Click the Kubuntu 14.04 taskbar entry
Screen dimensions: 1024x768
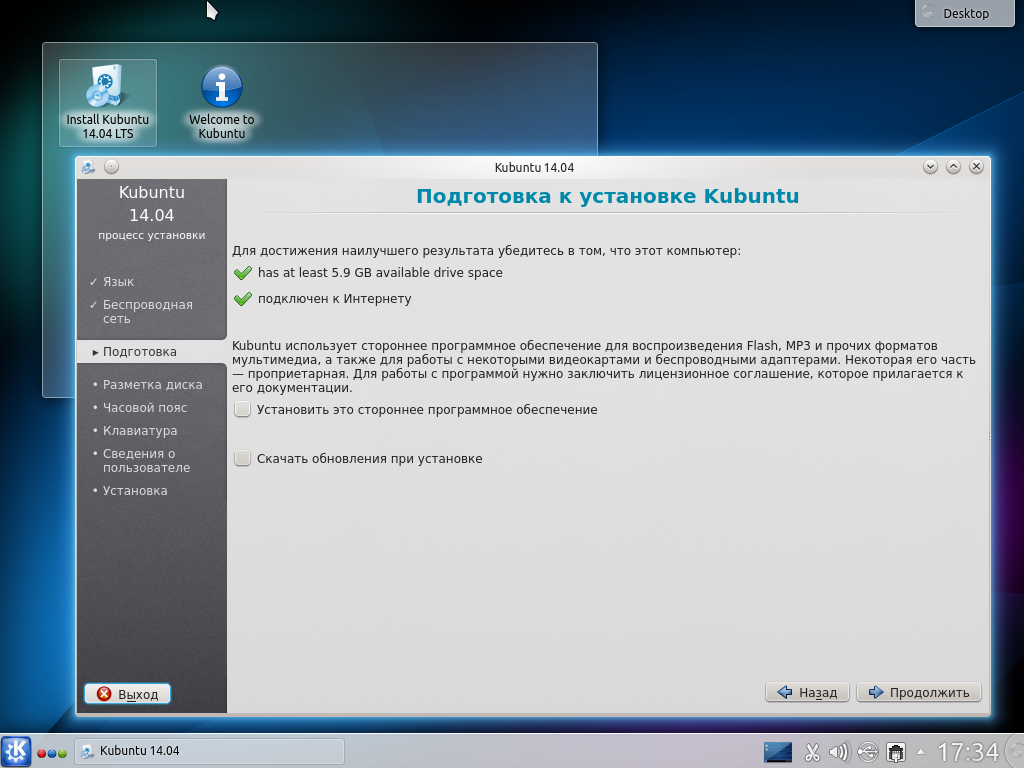pyautogui.click(x=209, y=751)
